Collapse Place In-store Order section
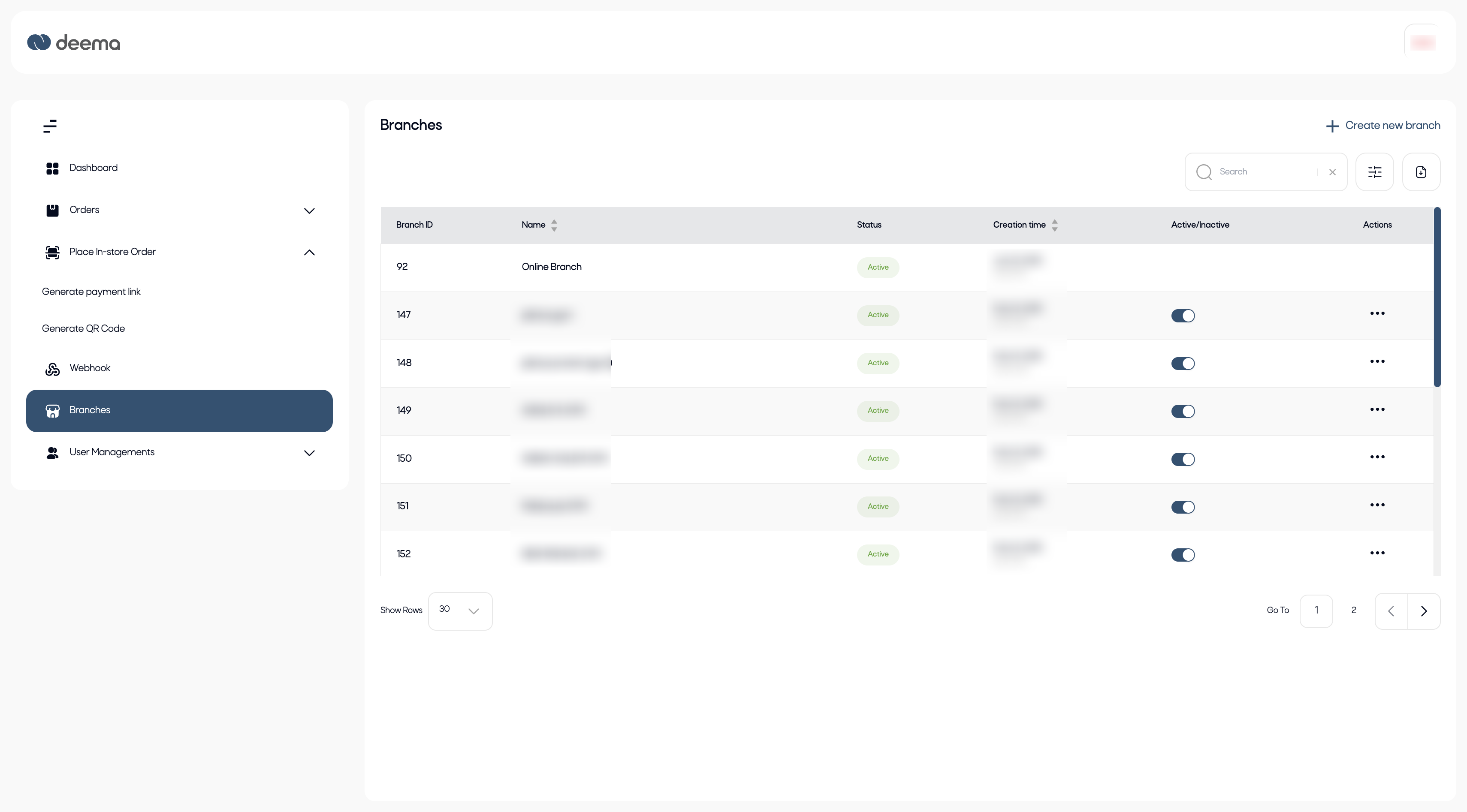The width and height of the screenshot is (1467, 812). click(x=309, y=253)
